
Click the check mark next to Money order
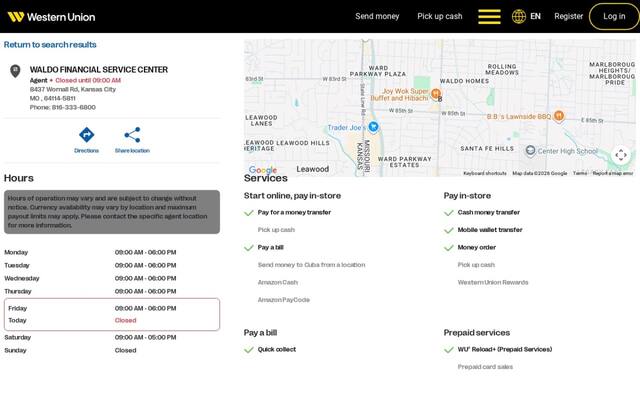[x=449, y=248]
